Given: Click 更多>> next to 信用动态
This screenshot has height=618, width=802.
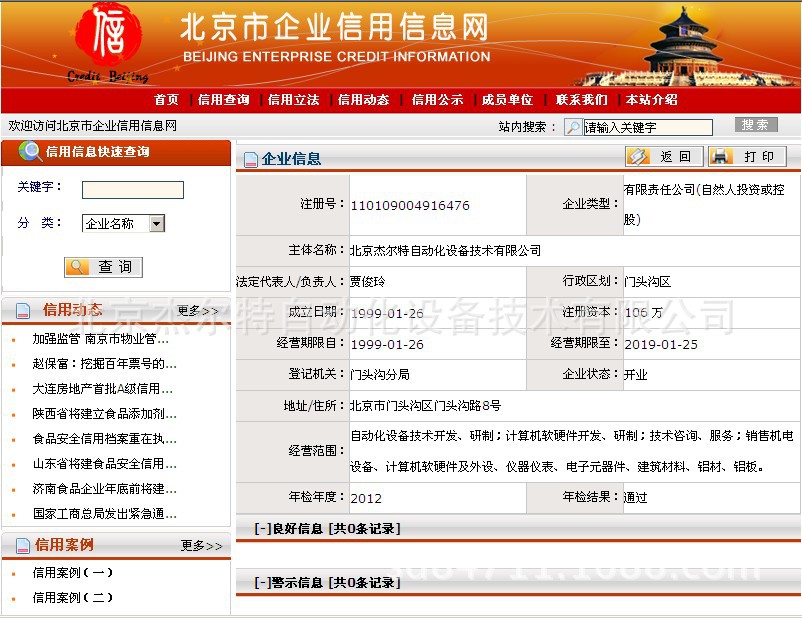Looking at the screenshot, I should pos(198,311).
